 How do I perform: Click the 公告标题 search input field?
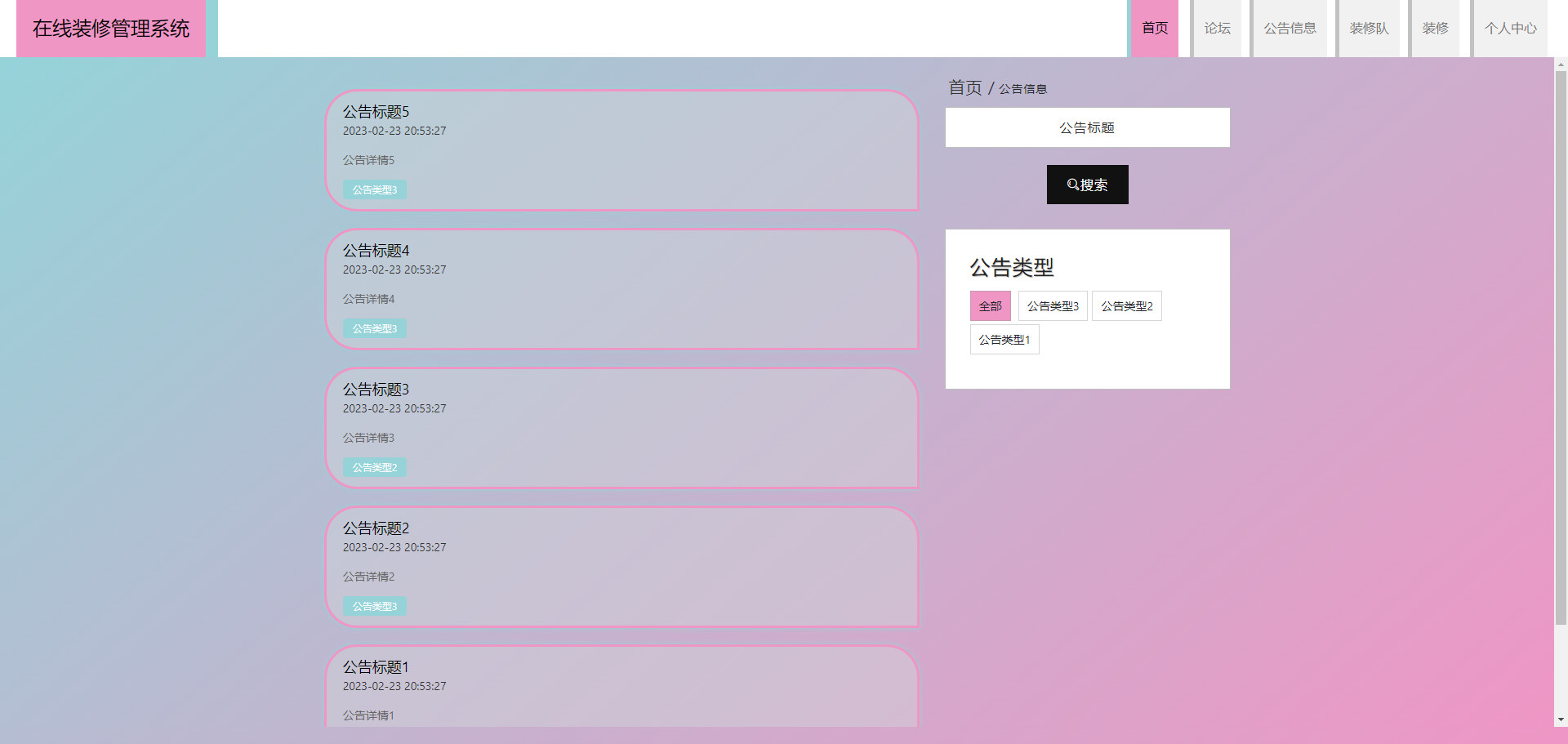1087,127
